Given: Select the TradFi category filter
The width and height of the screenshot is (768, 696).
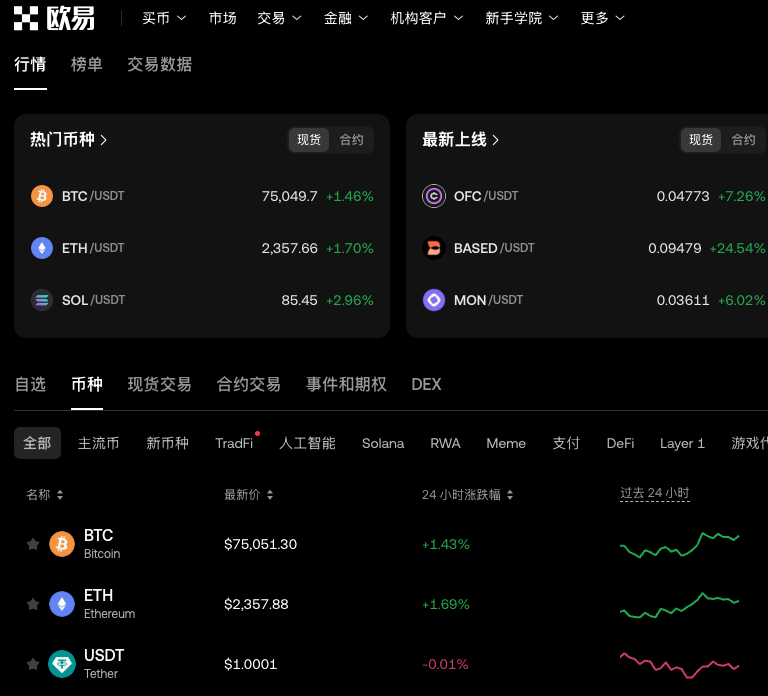Looking at the screenshot, I should (x=234, y=443).
